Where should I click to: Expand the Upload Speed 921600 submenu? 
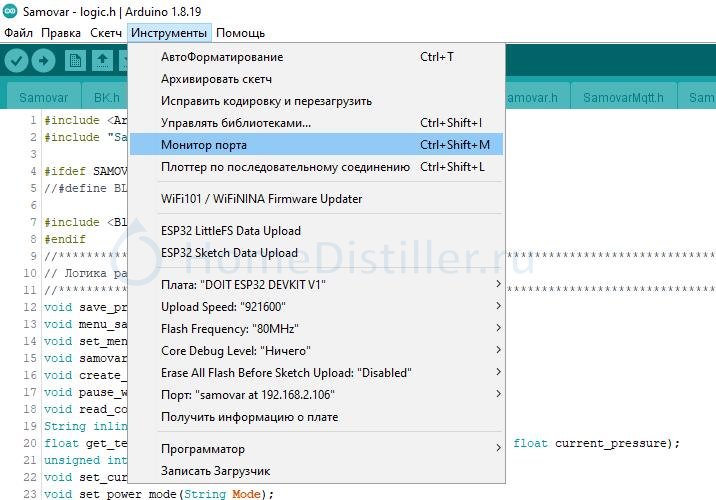tap(316, 306)
